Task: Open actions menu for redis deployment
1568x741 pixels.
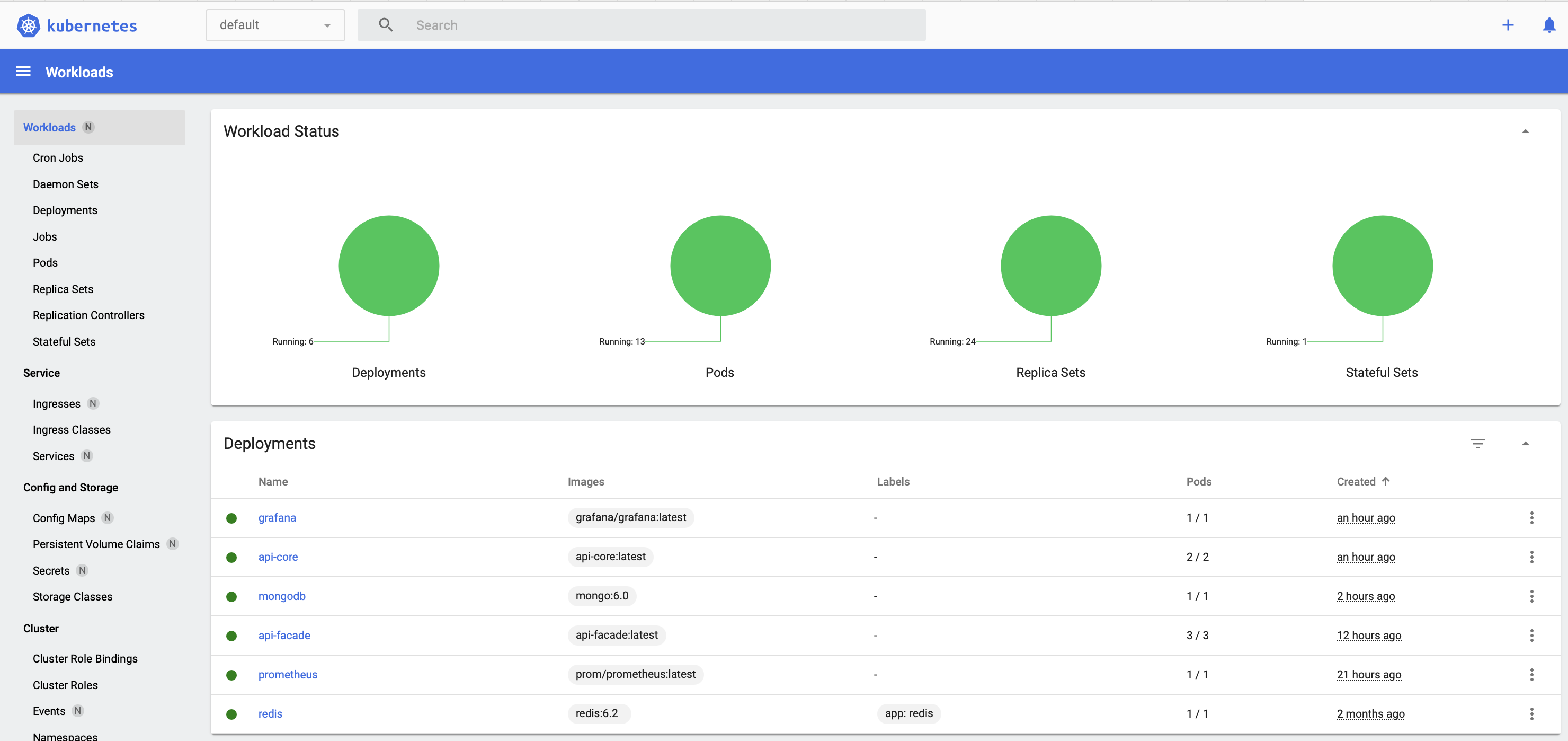Action: coord(1531,713)
